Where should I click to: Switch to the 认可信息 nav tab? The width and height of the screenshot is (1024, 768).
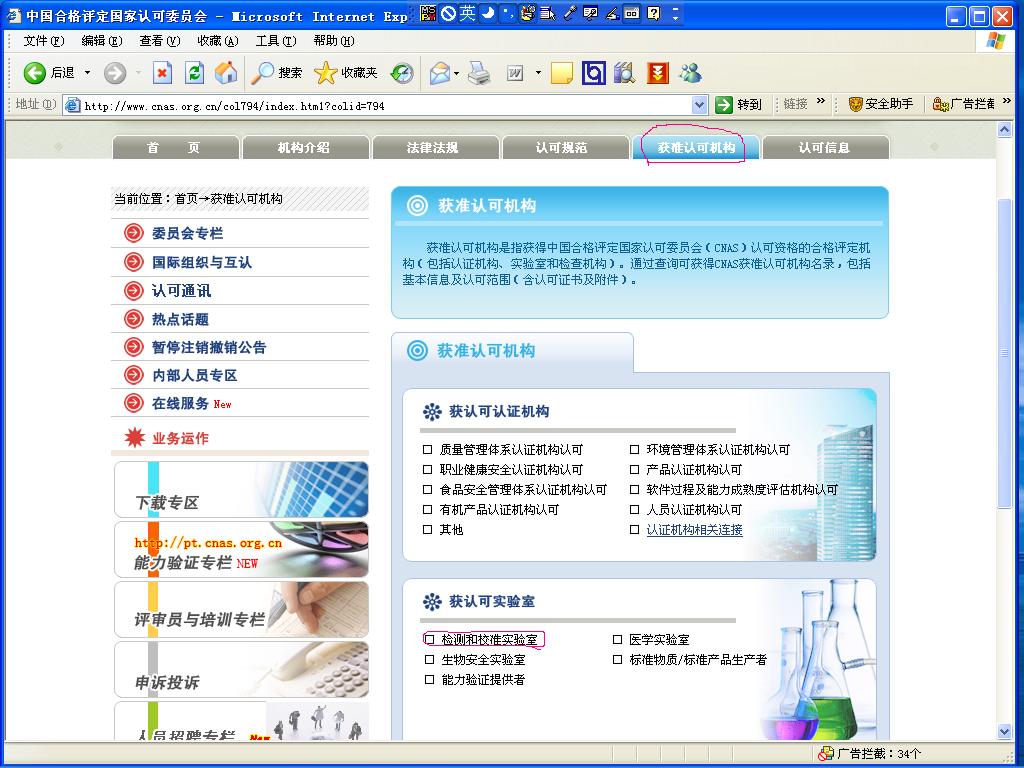coord(825,147)
